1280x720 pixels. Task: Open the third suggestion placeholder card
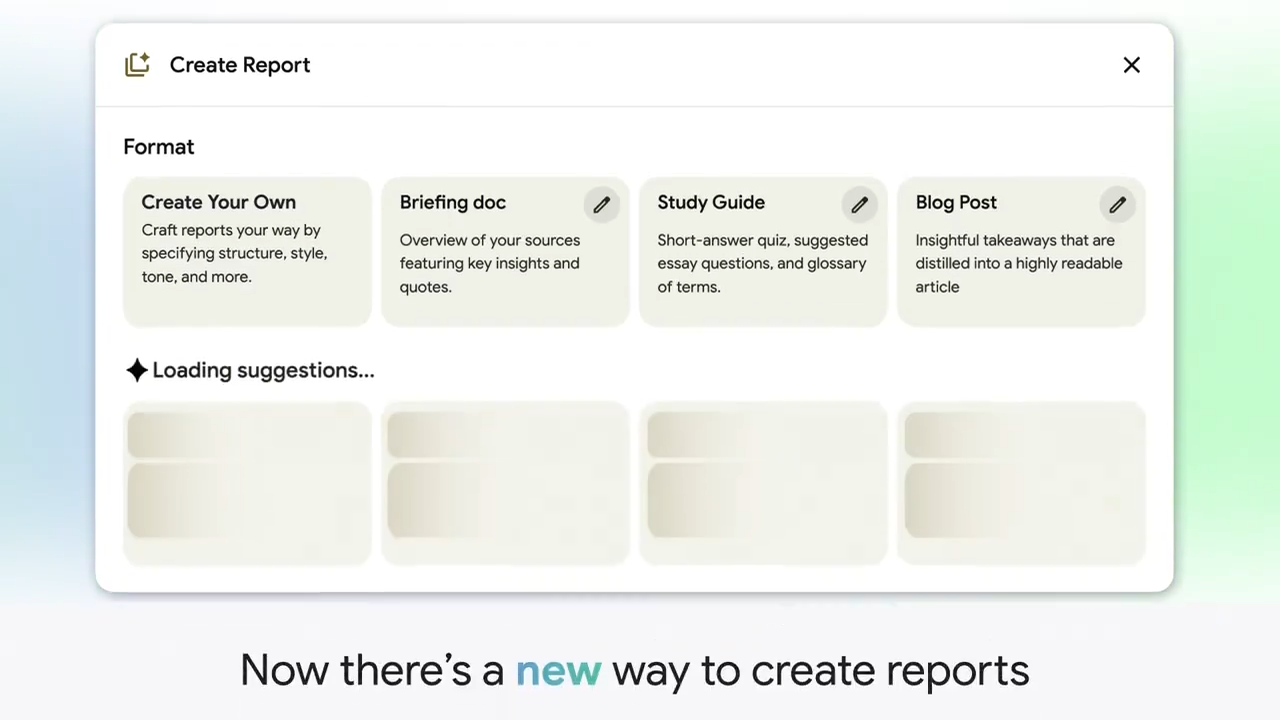(763, 482)
